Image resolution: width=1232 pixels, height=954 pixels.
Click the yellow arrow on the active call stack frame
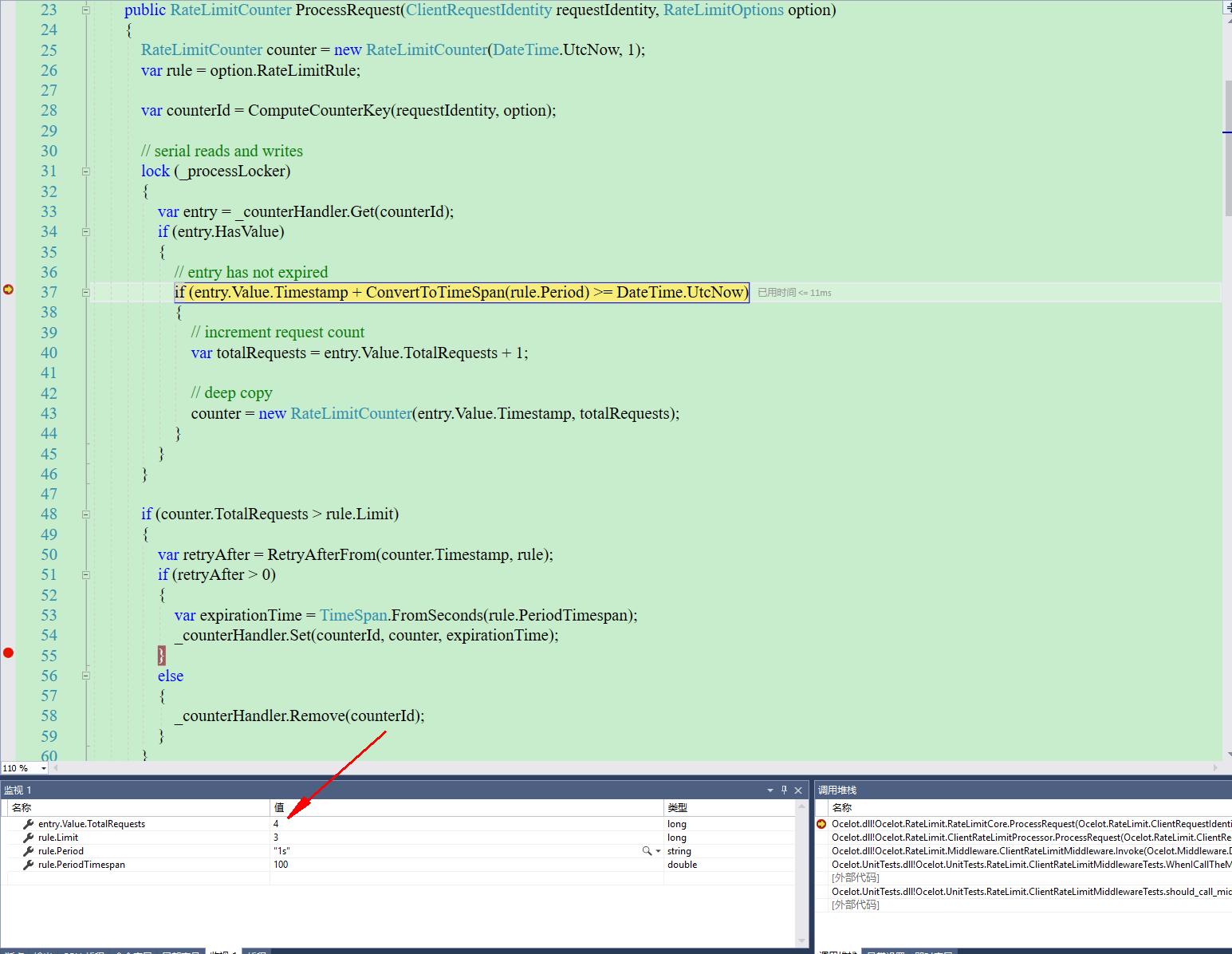[x=821, y=823]
